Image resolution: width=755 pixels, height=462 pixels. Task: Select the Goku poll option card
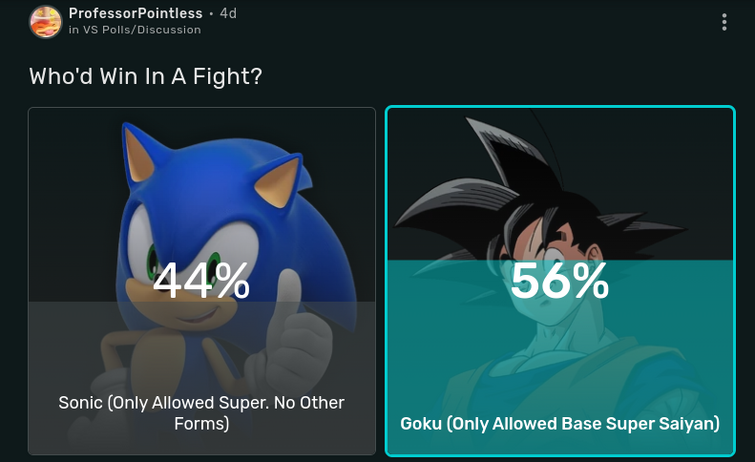(560, 281)
